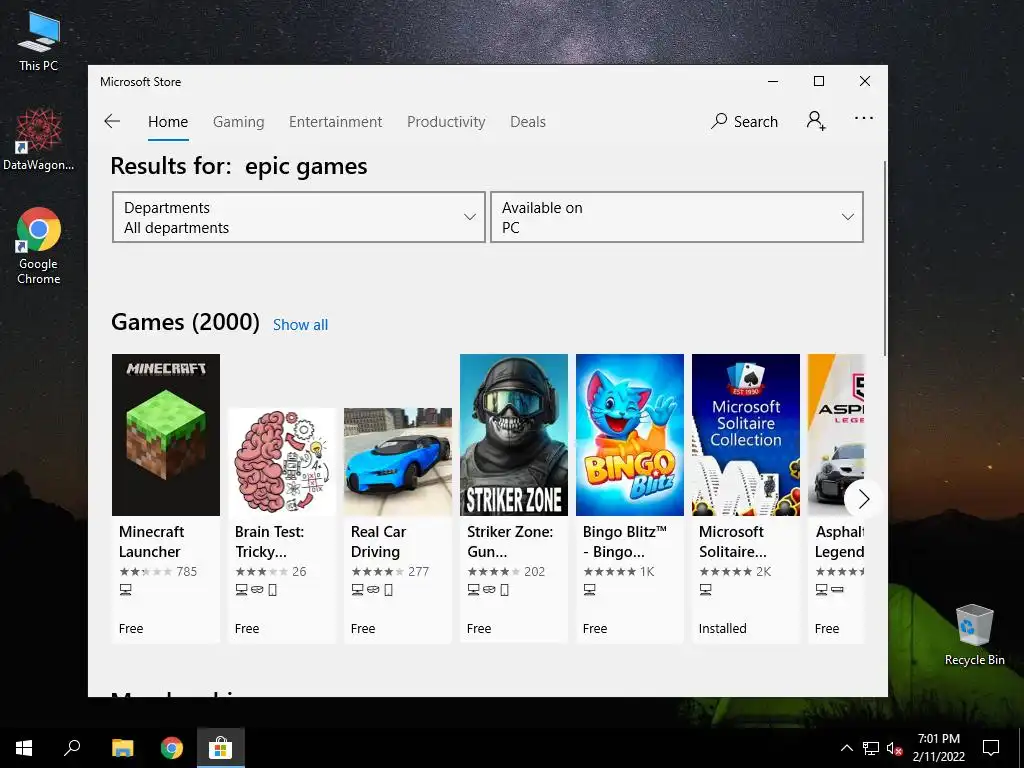Open the Productivity tab
The height and width of the screenshot is (768, 1024).
pyautogui.click(x=446, y=122)
